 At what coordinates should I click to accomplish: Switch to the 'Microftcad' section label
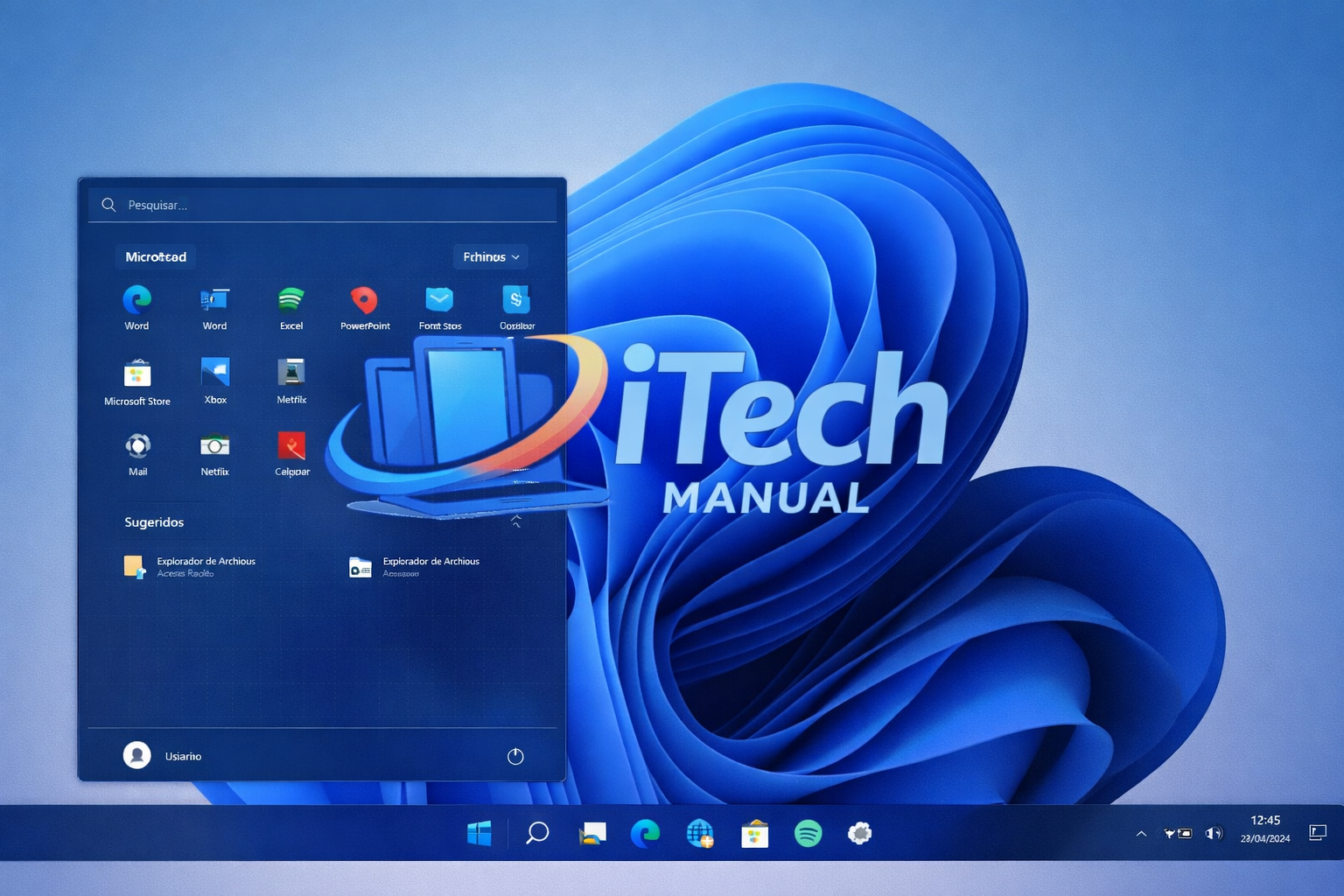(155, 256)
